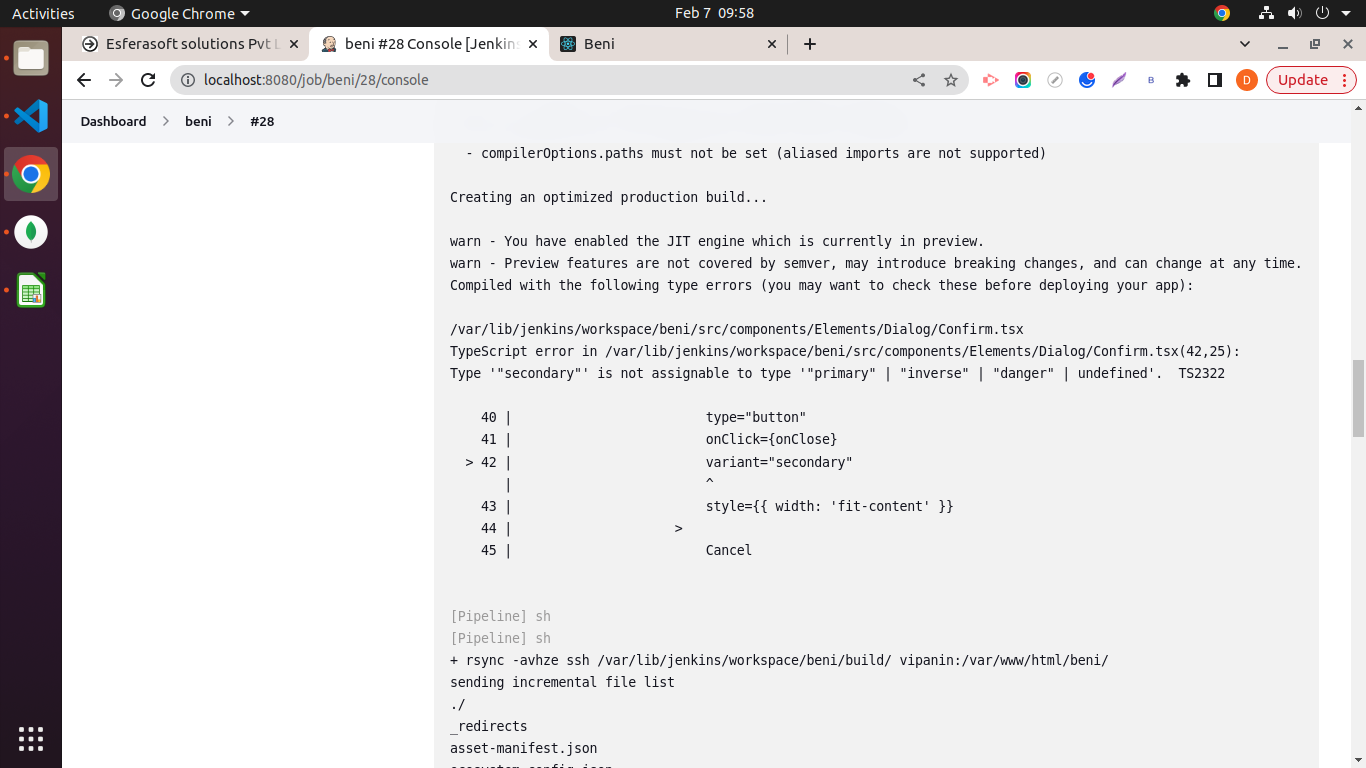
Task: Bookmark this page with star icon
Action: point(951,80)
